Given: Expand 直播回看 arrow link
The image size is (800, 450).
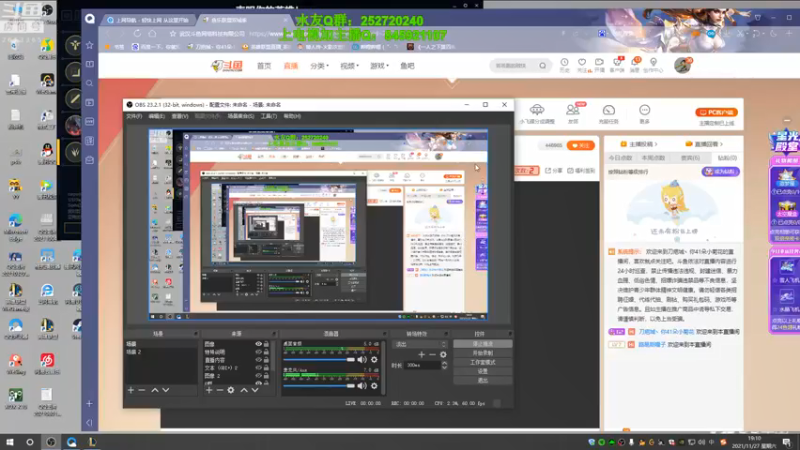Looking at the screenshot, I should point(706,144).
